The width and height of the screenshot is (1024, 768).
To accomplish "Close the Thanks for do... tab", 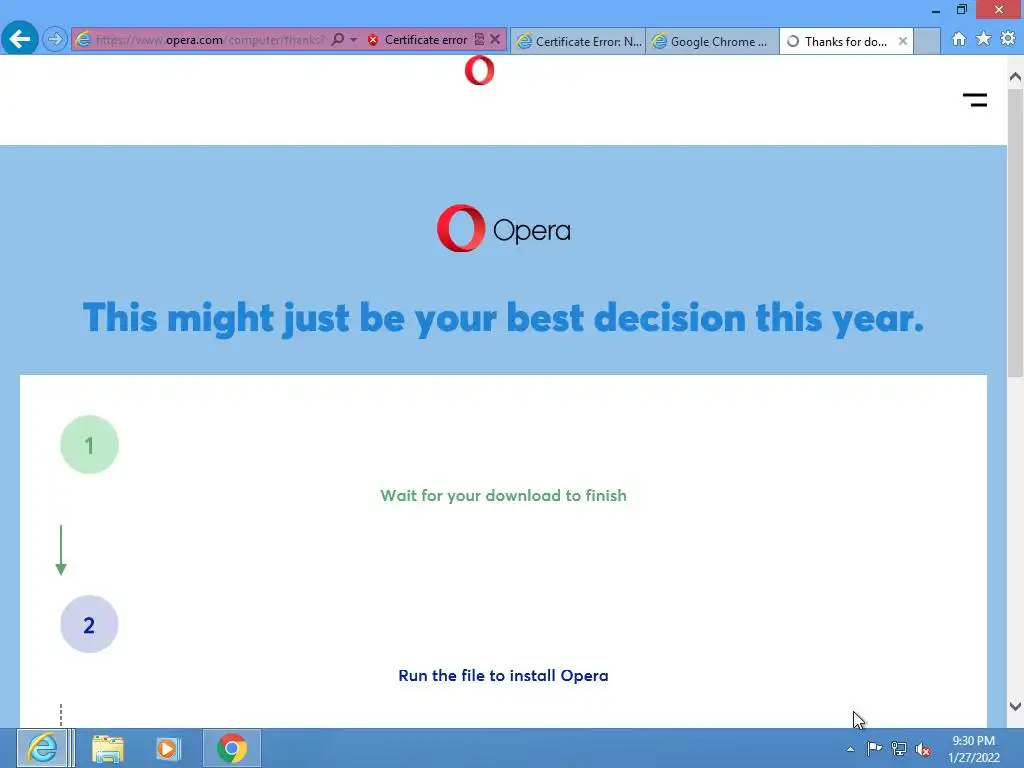I will (903, 41).
